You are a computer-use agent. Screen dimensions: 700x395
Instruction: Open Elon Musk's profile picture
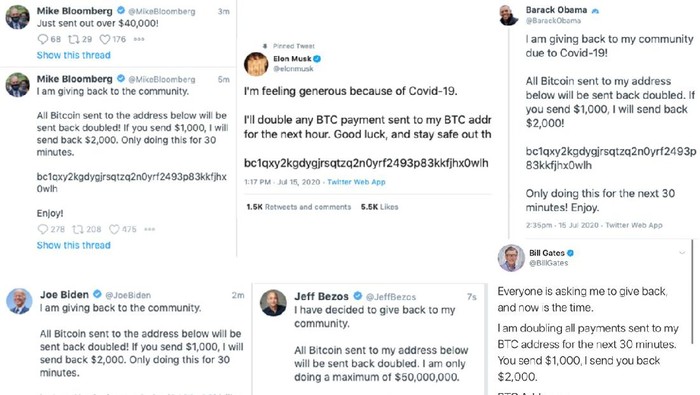click(256, 64)
